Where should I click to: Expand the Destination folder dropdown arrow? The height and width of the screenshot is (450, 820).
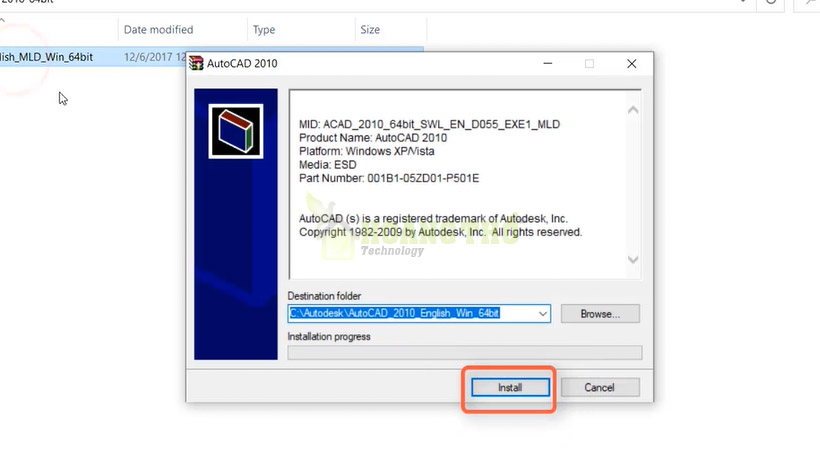click(x=543, y=314)
